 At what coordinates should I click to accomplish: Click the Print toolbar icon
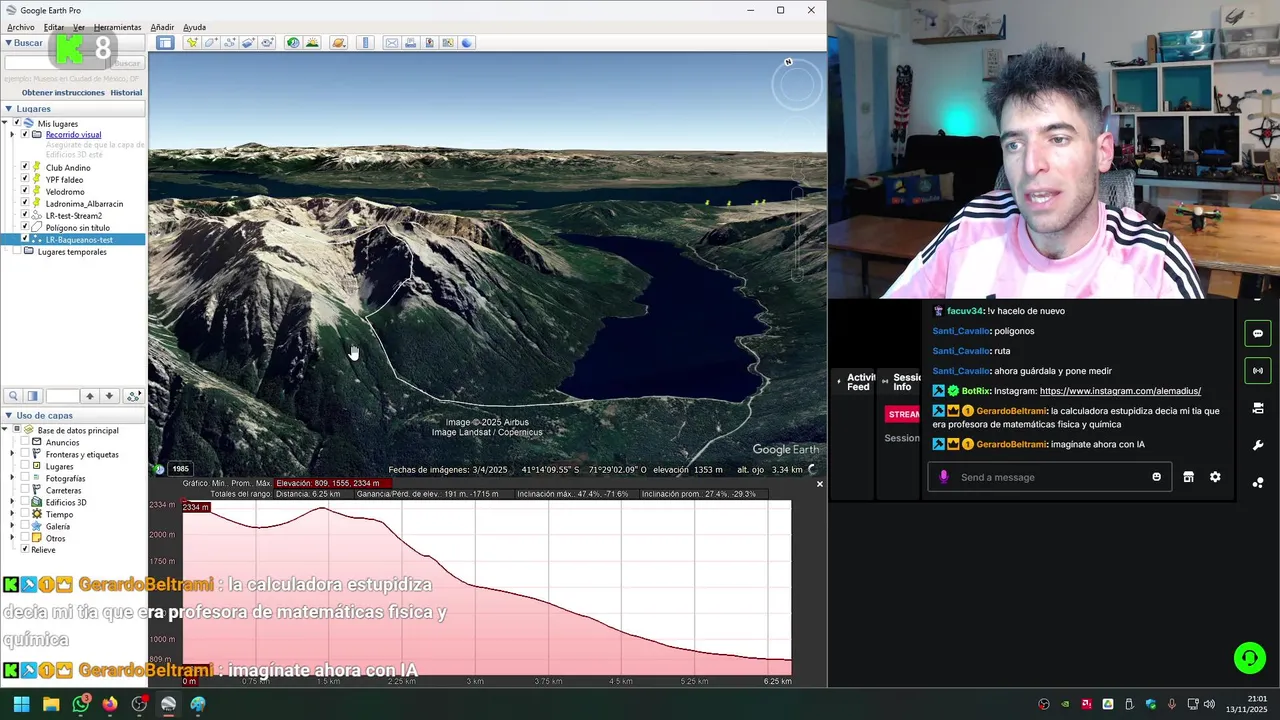pos(410,42)
